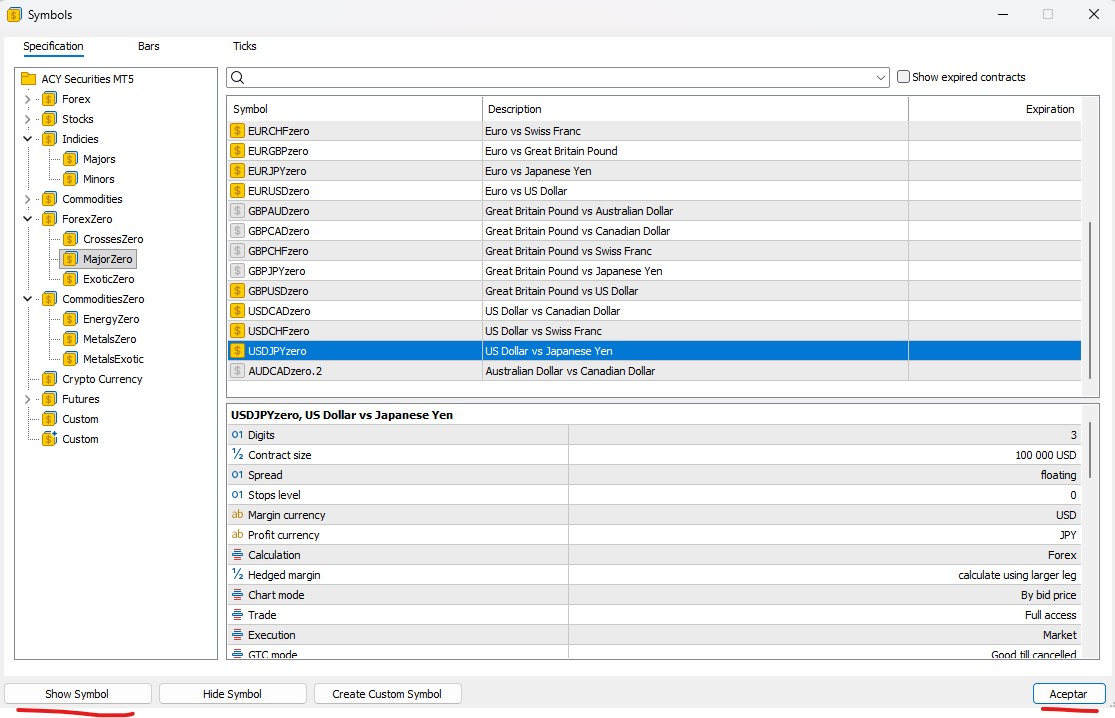The image size is (1115, 718).
Task: Click the search magnifier icon
Action: click(238, 78)
